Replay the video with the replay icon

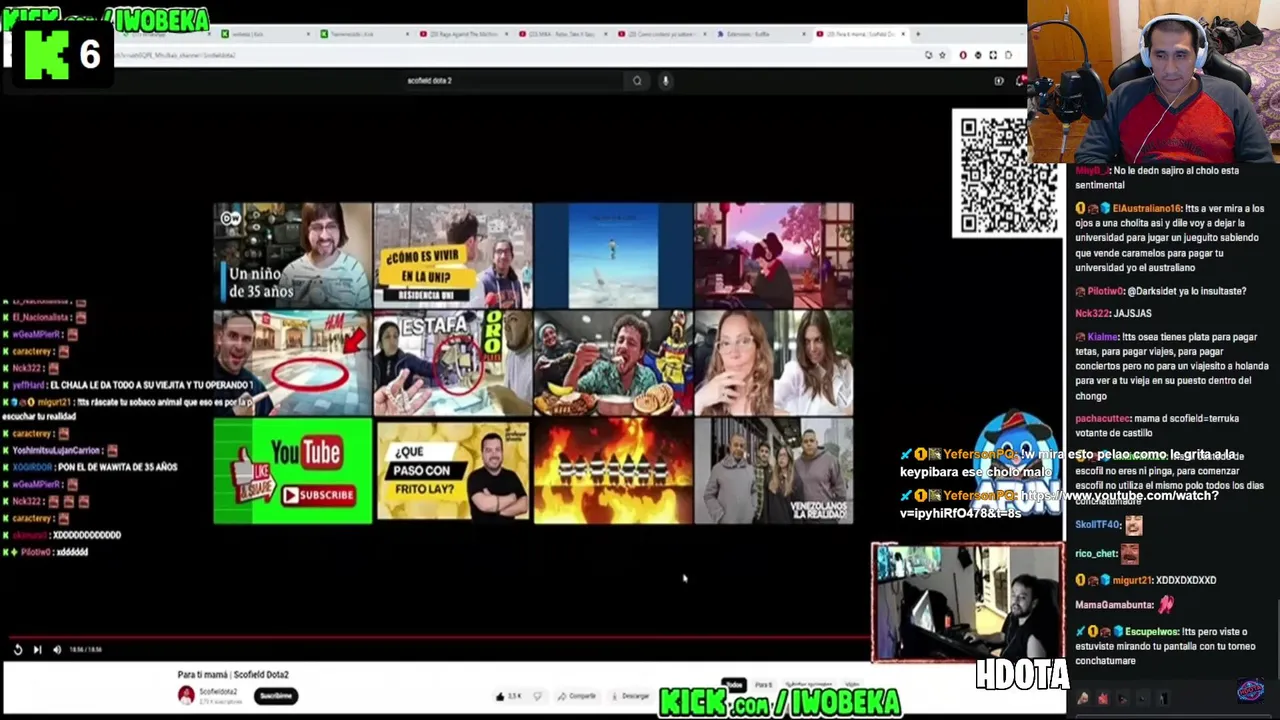coord(18,650)
